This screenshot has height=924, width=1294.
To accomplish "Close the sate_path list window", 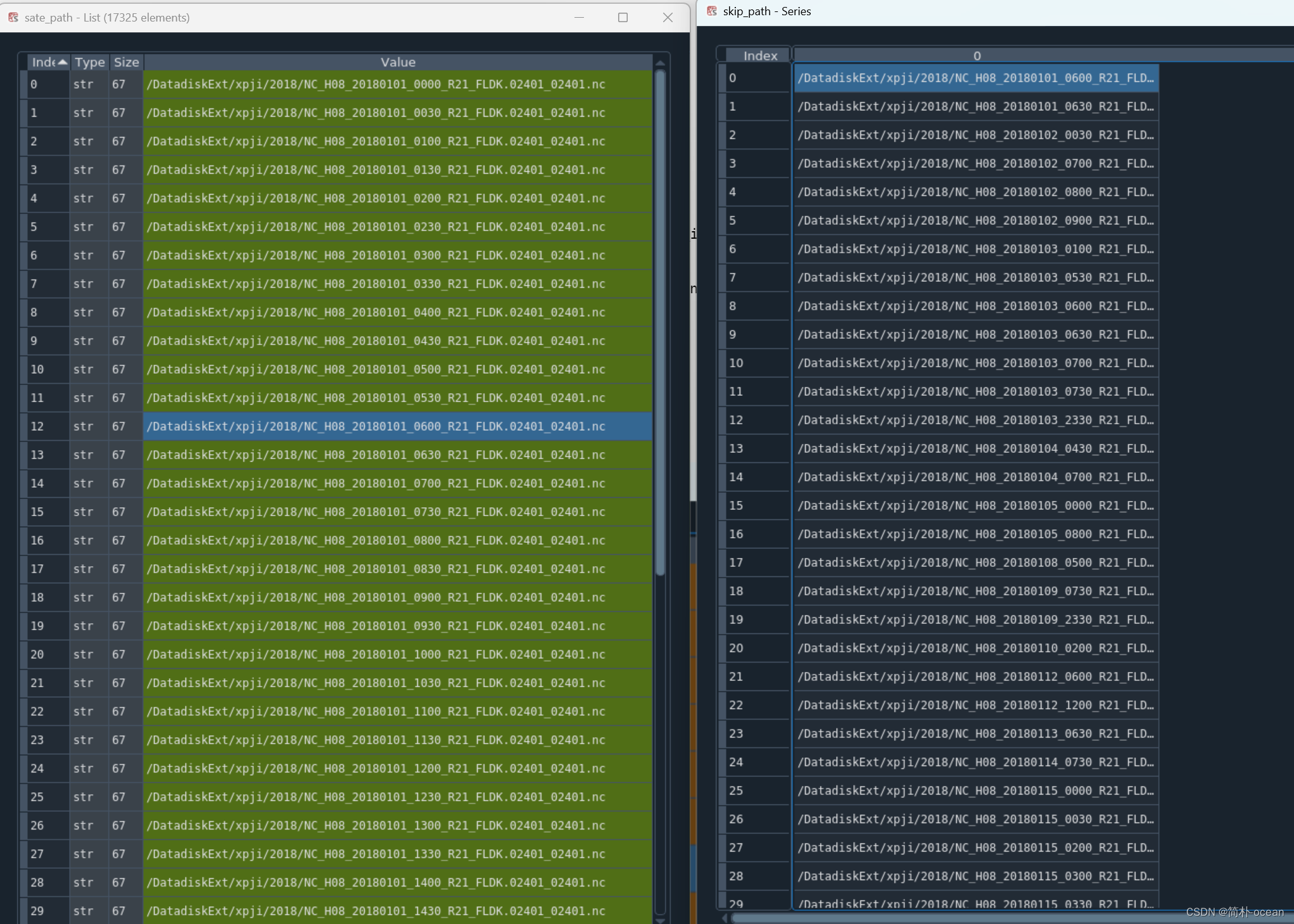I will pyautogui.click(x=668, y=17).
